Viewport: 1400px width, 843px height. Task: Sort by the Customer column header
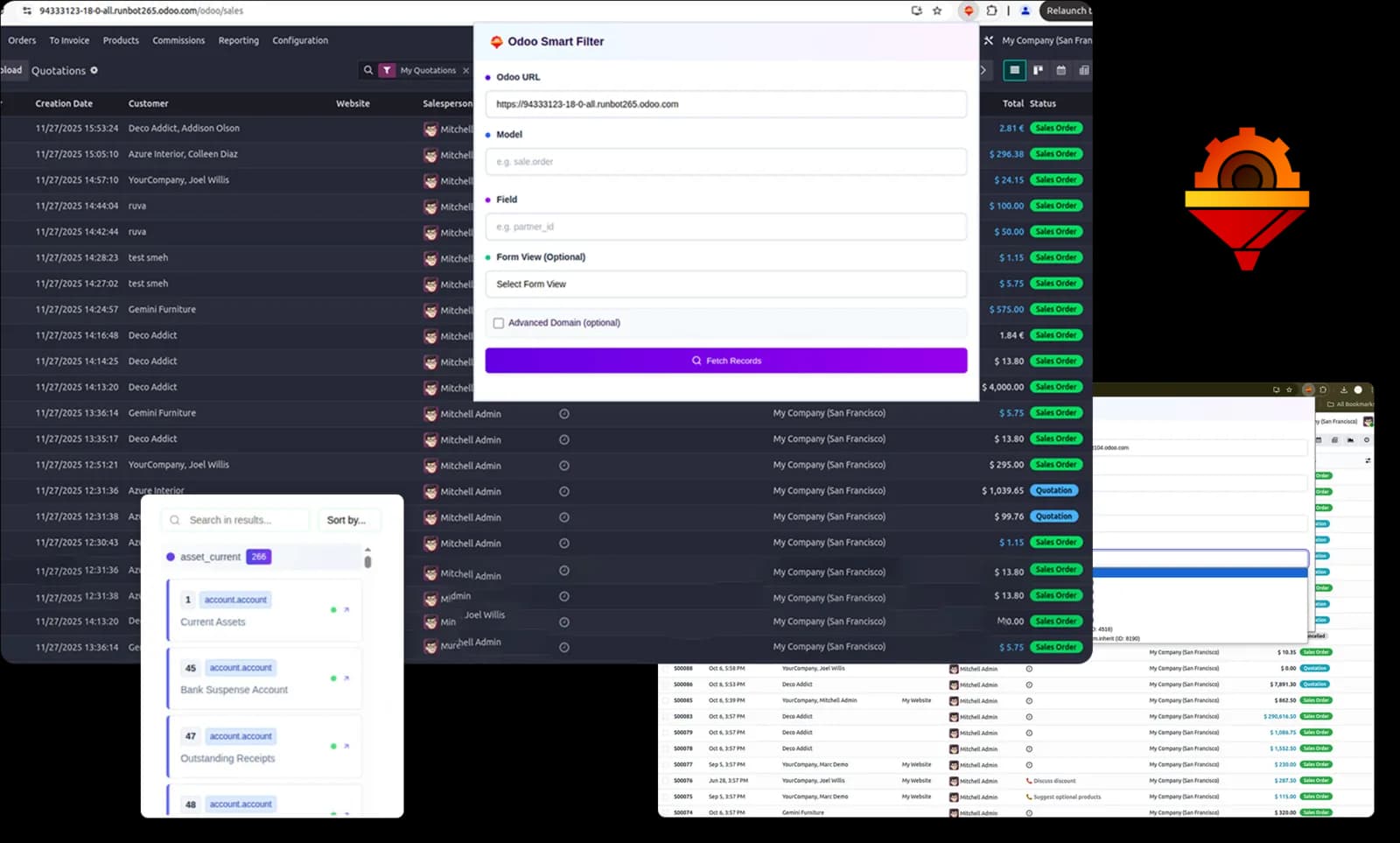148,103
